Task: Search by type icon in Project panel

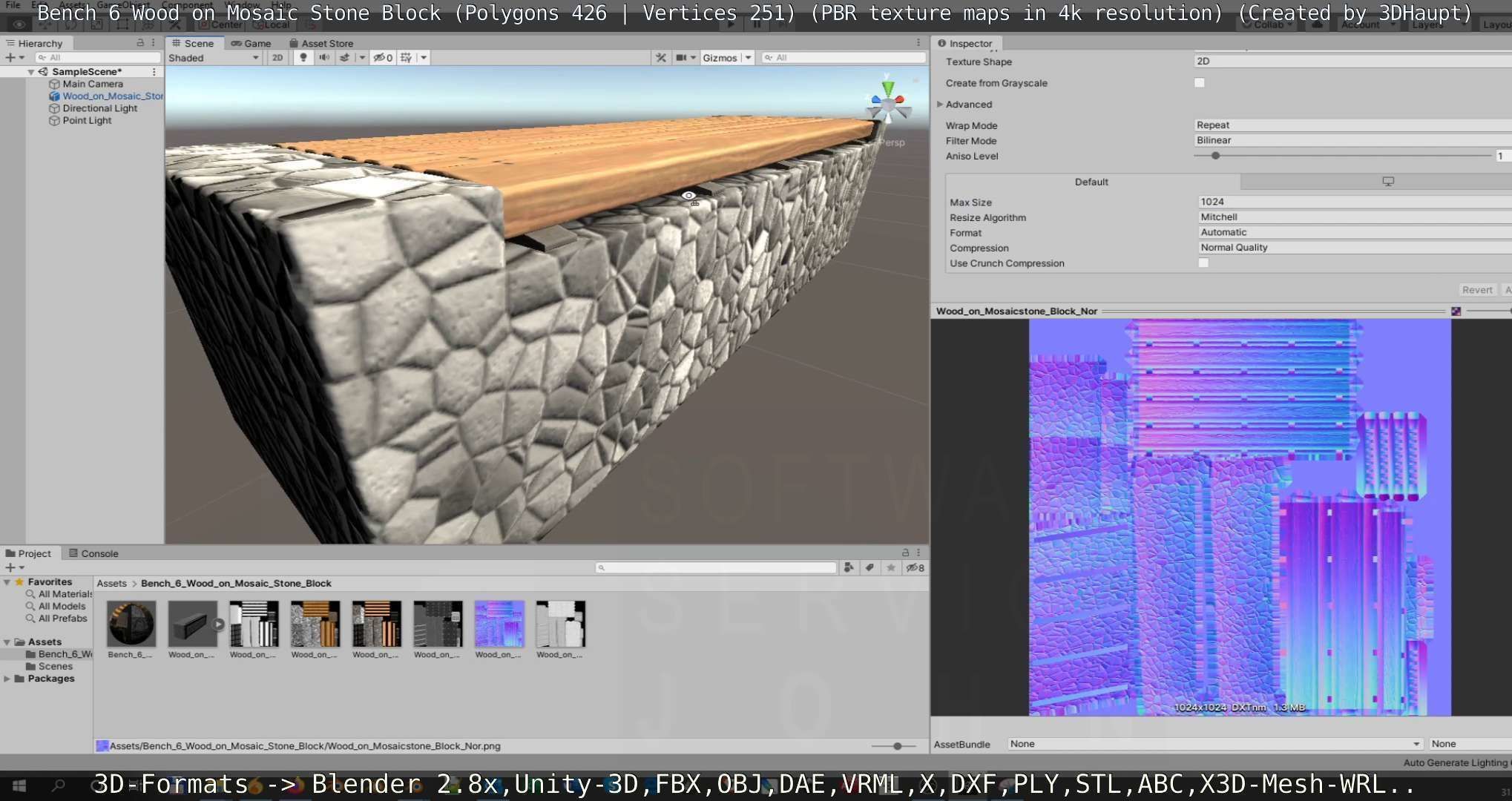Action: [849, 567]
